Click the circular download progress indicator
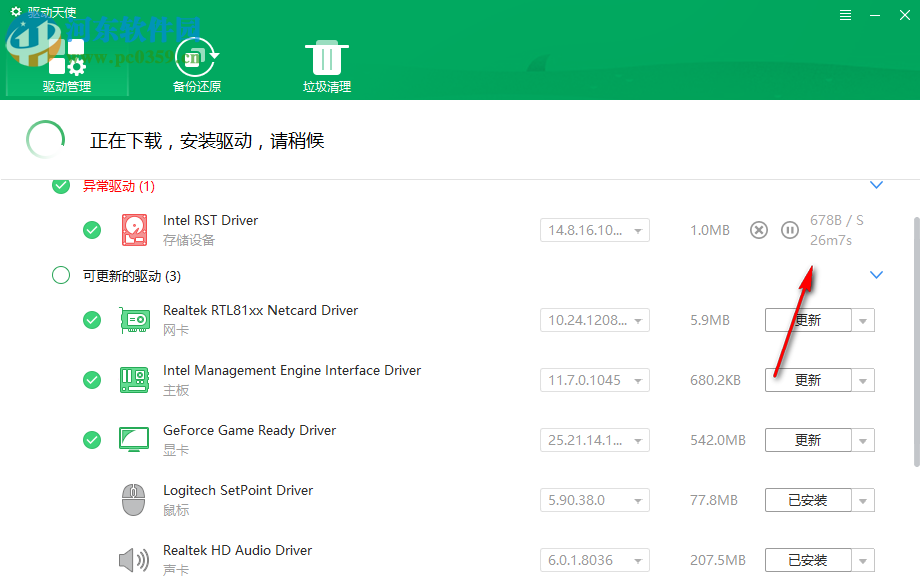 (45, 139)
